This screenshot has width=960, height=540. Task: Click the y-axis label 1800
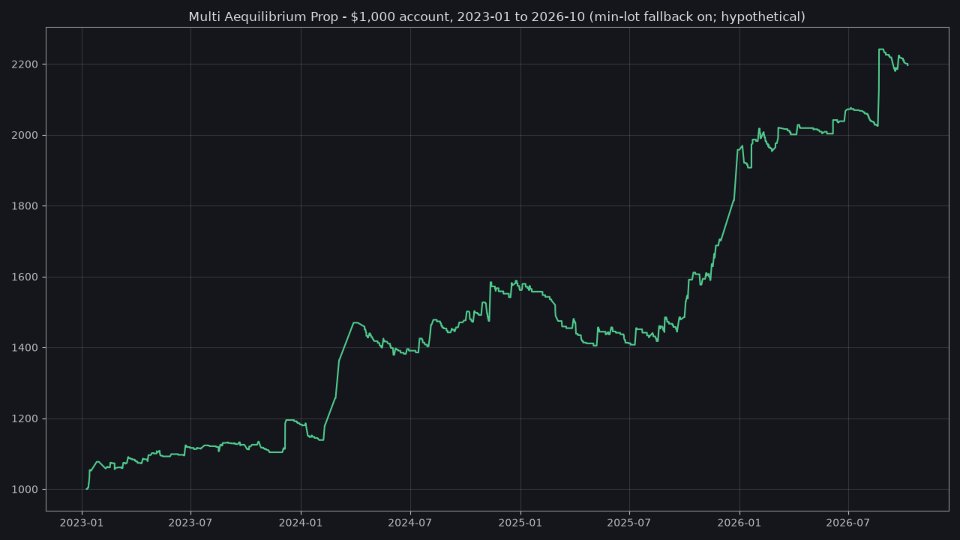[x=24, y=206]
